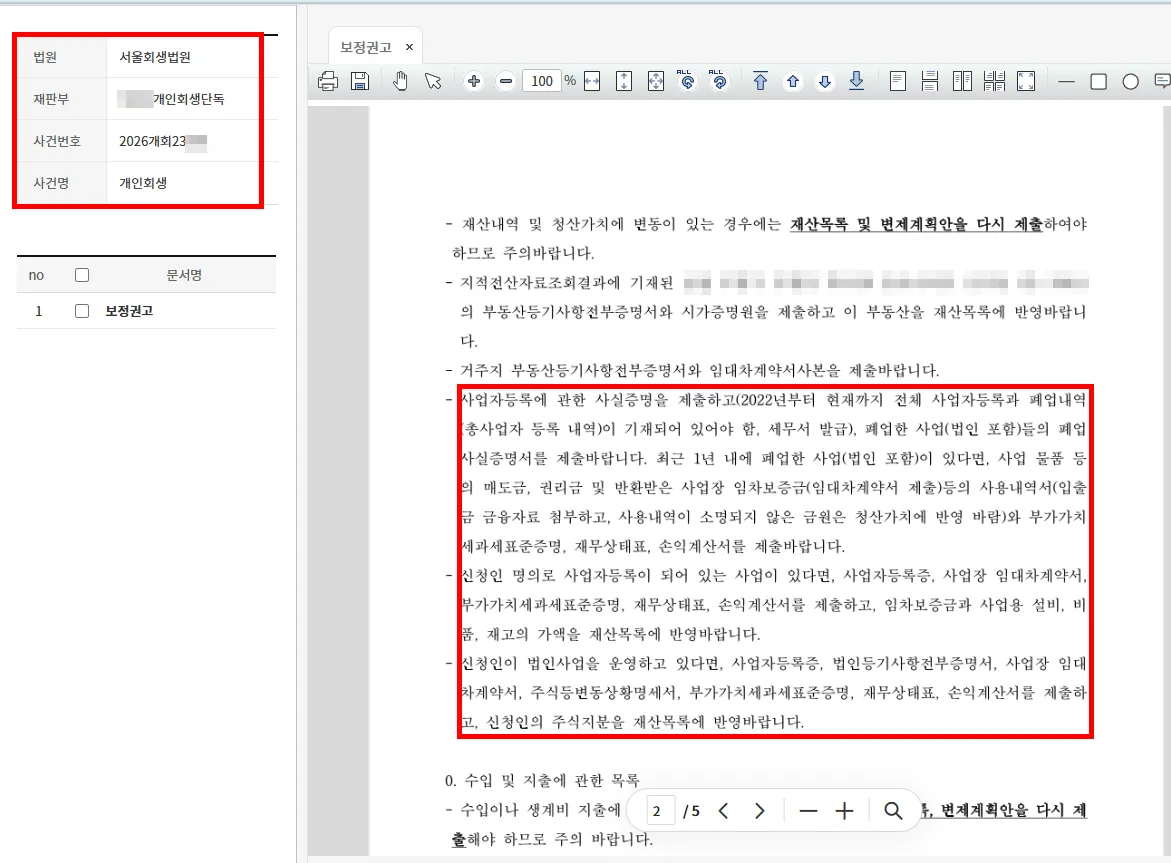This screenshot has height=863, width=1171.
Task: Select the rectangle drawing tool
Action: click(1099, 81)
